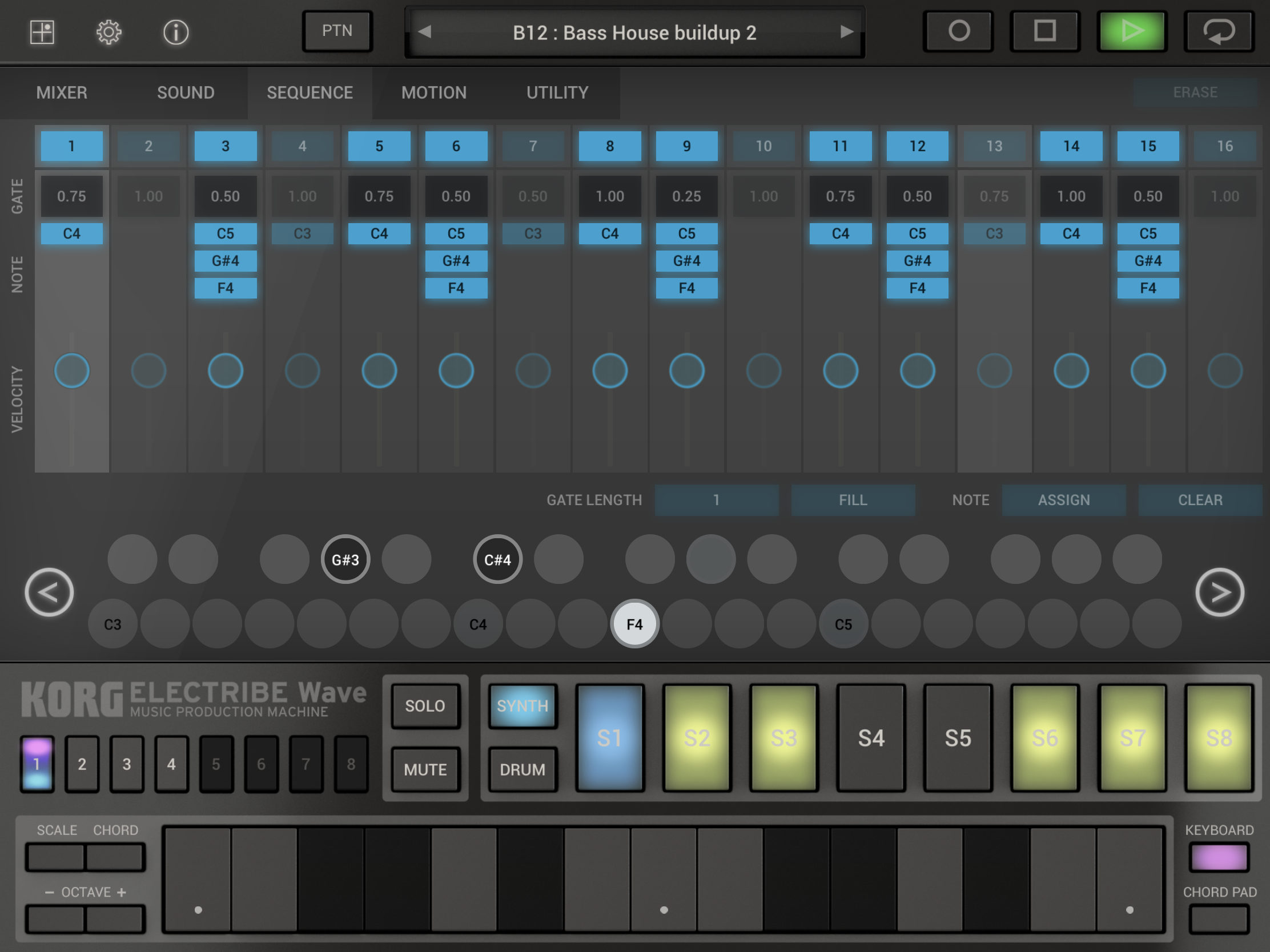Select the S1 synth part pad
The image size is (1270, 952).
pos(610,738)
